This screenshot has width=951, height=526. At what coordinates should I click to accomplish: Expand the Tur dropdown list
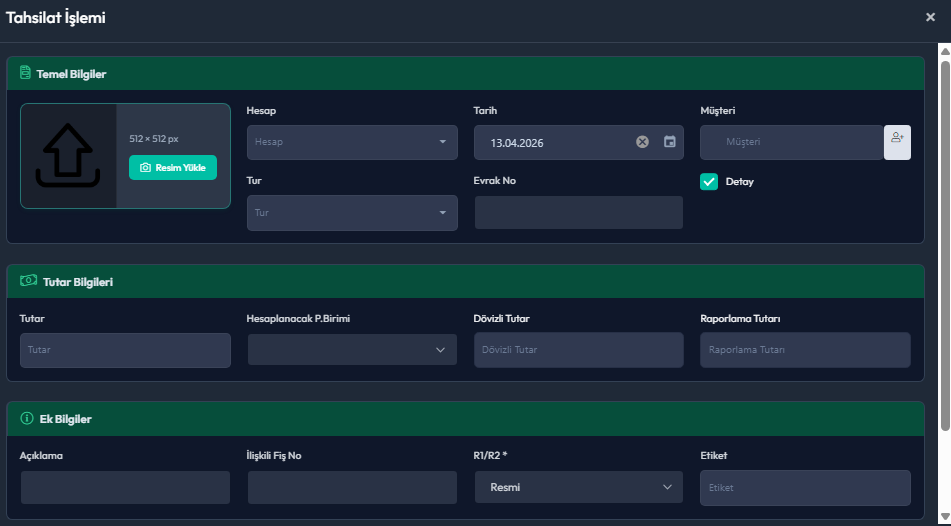[x=352, y=212]
